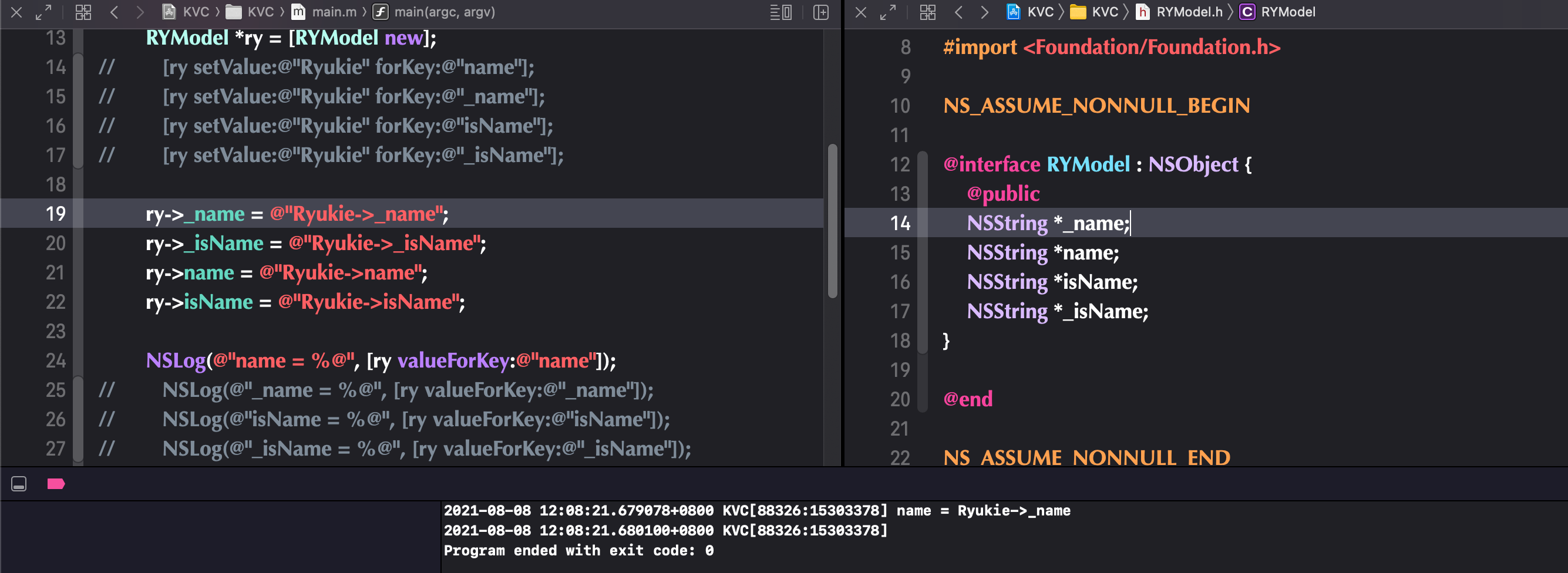
Task: Click line number 19 gutter
Action: [x=55, y=214]
